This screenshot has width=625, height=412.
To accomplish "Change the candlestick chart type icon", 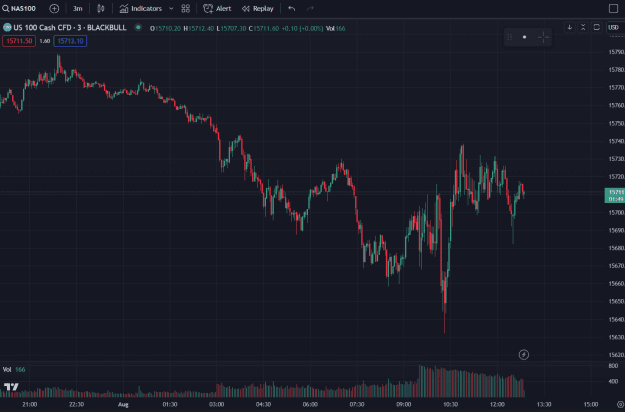I will pyautogui.click(x=101, y=8).
